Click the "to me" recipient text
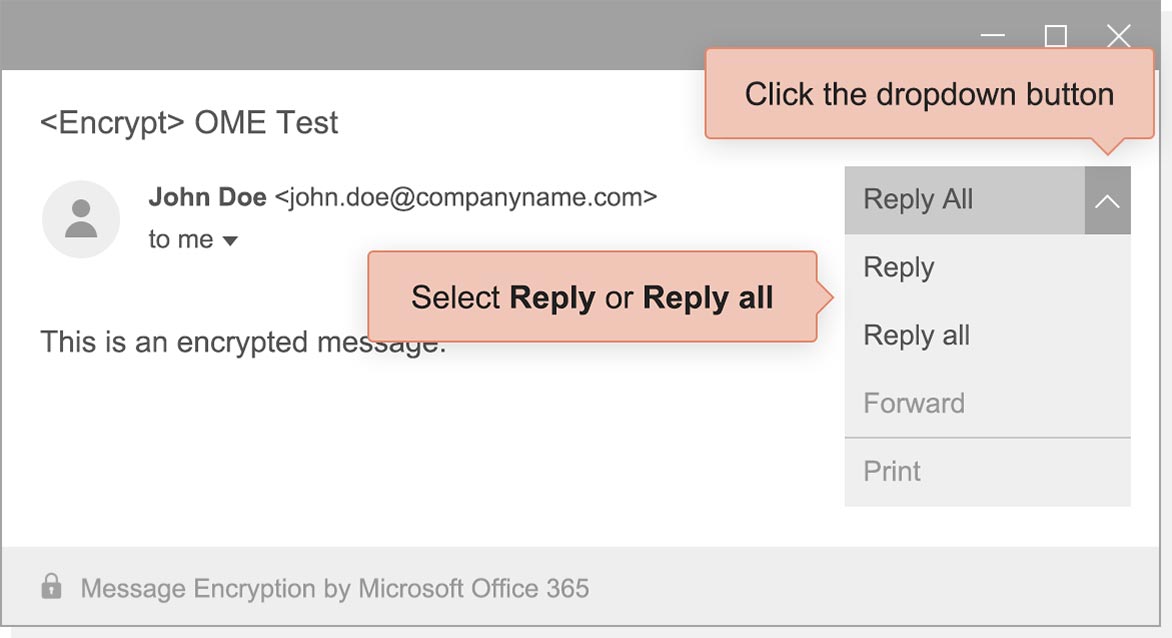This screenshot has height=638, width=1172. coord(181,240)
